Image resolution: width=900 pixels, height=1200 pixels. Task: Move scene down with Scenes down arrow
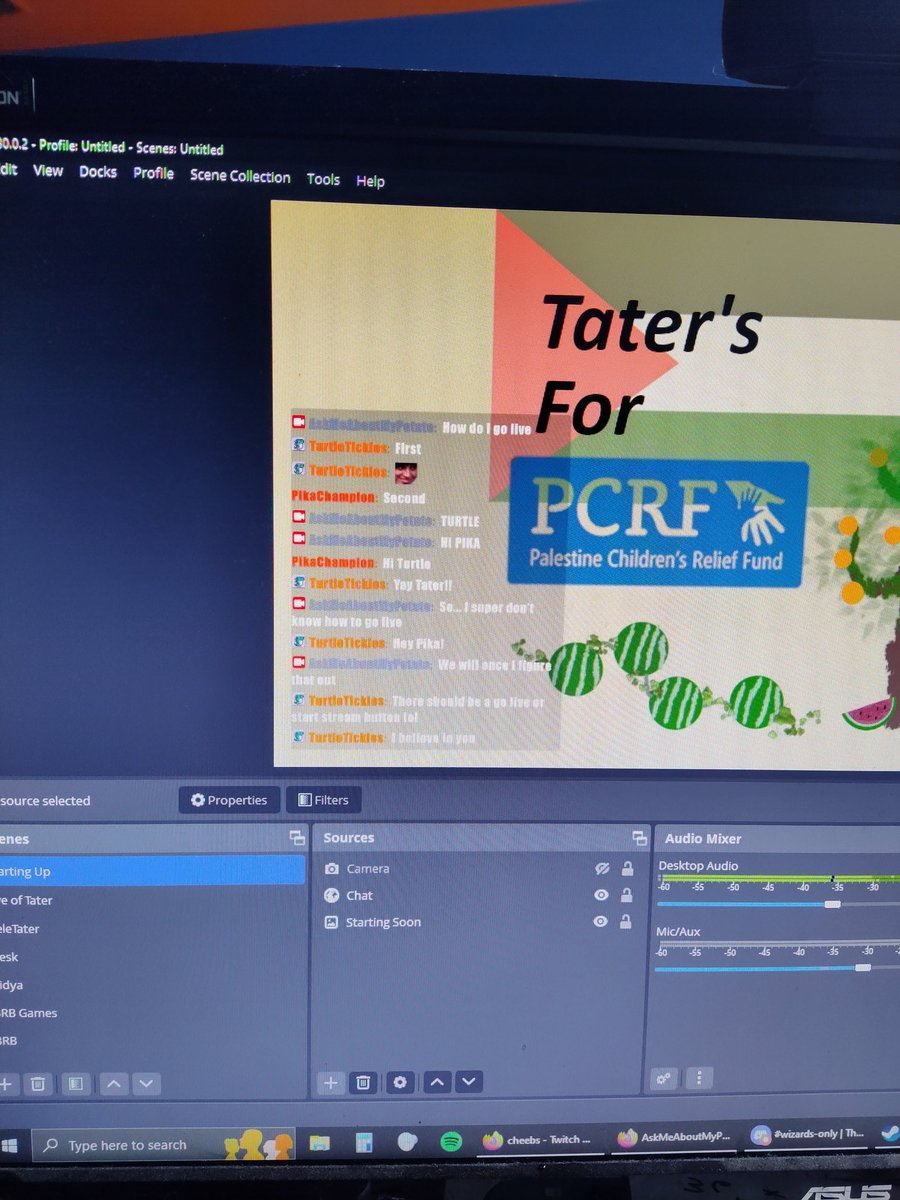(x=146, y=1083)
